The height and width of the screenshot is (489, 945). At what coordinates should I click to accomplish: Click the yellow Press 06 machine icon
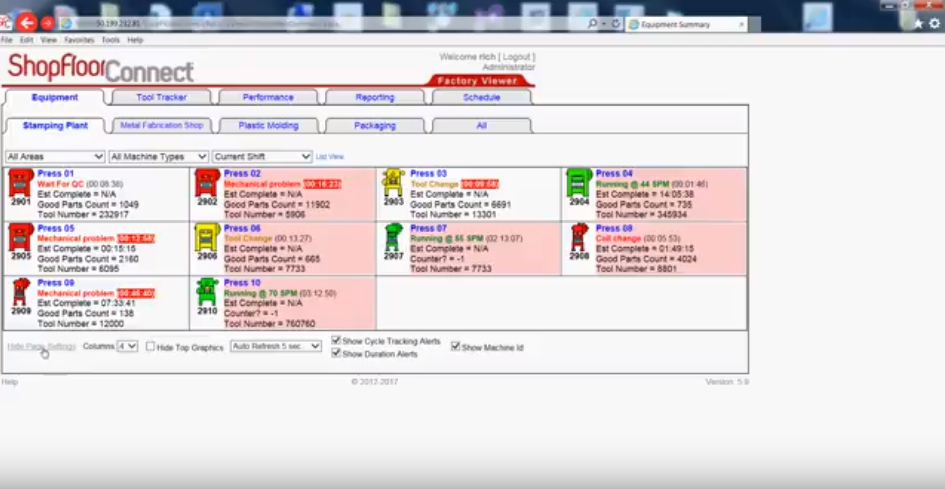pyautogui.click(x=206, y=238)
